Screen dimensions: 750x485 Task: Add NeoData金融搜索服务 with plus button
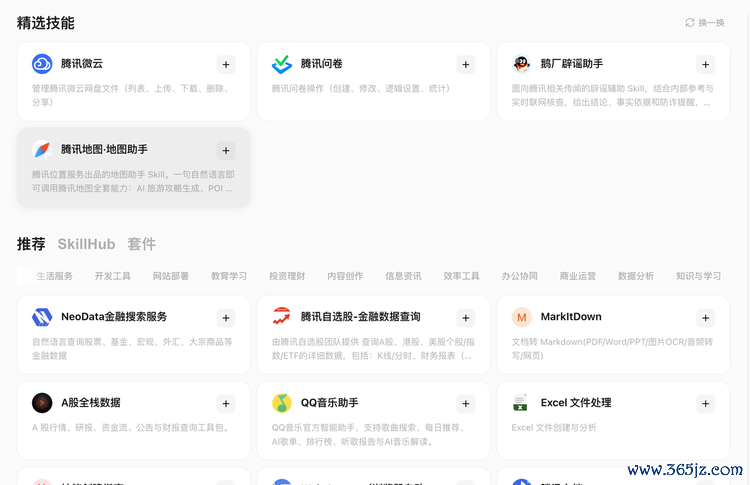click(x=226, y=318)
